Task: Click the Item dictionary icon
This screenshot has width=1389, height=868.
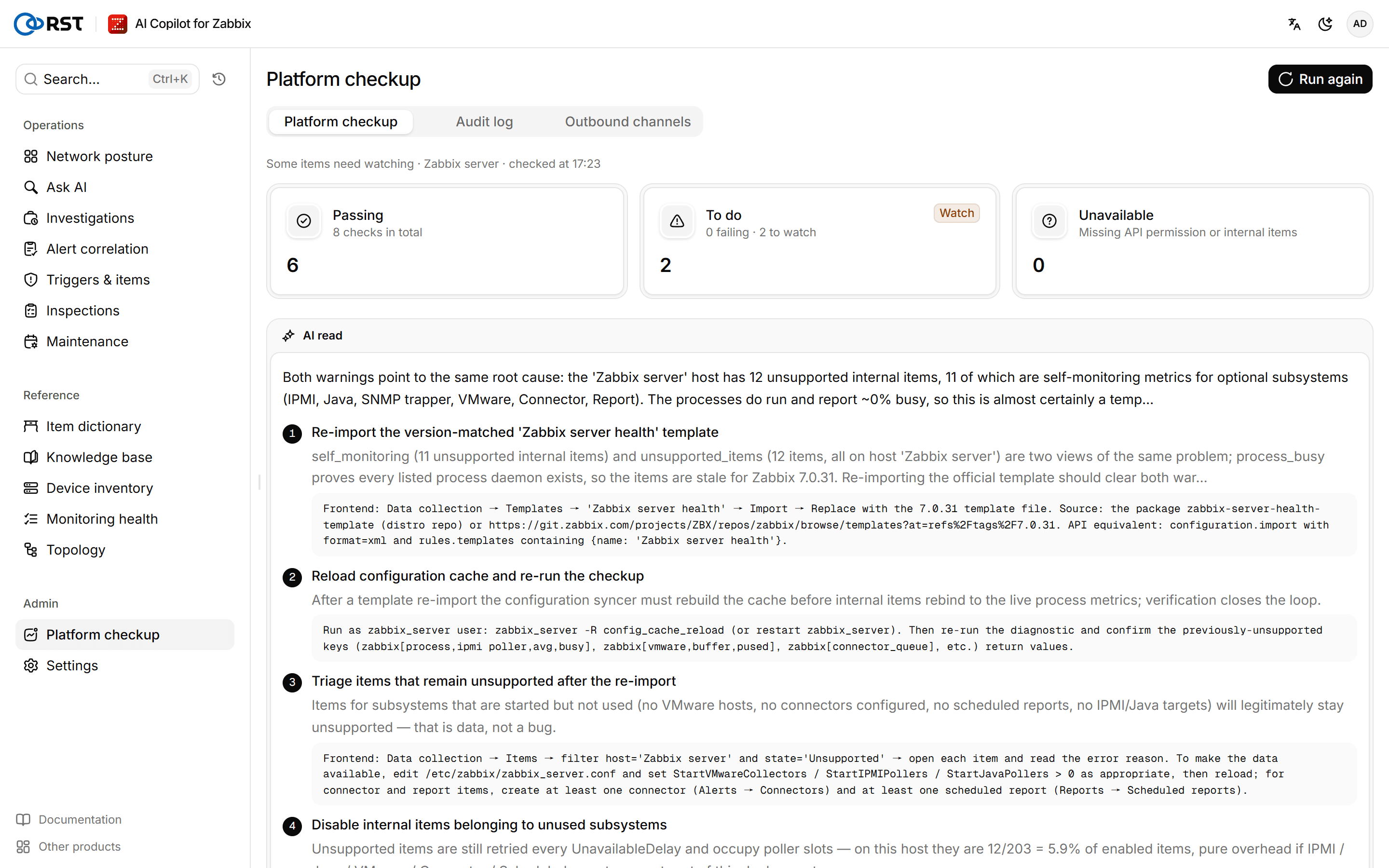Action: point(31,426)
